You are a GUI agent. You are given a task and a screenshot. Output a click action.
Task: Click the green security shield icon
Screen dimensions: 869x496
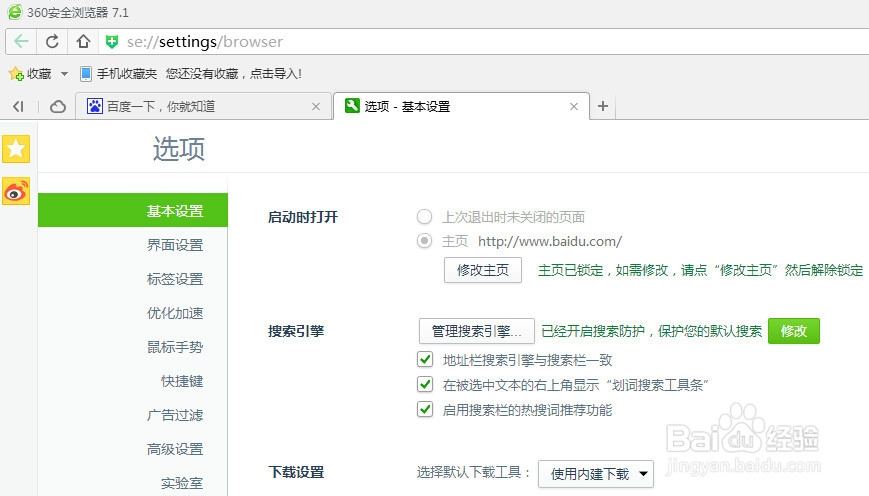[112, 42]
